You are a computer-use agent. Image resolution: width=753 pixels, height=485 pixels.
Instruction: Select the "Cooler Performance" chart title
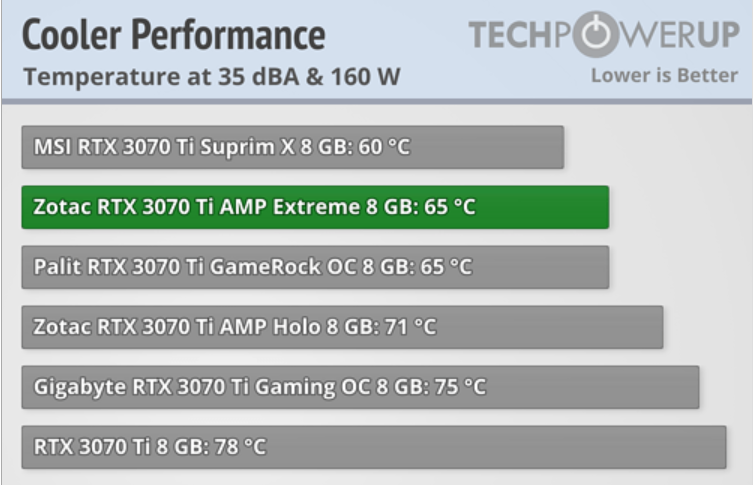[x=173, y=36]
